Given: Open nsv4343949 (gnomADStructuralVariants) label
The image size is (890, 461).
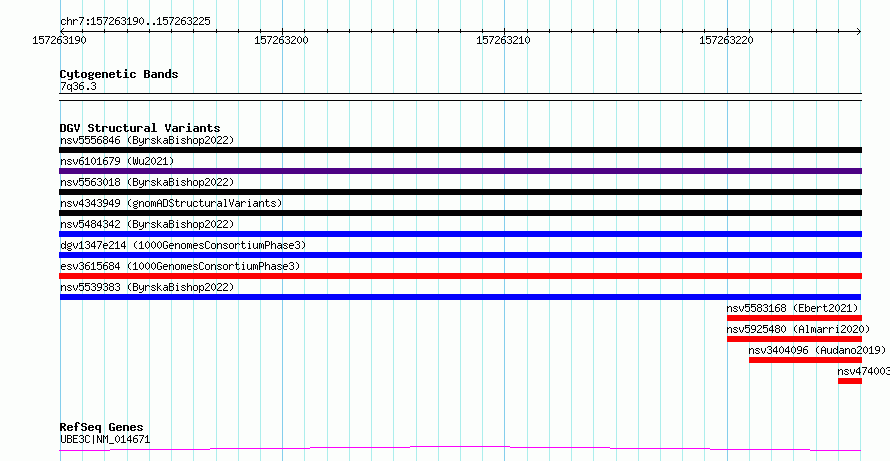Looking at the screenshot, I should pos(171,203).
